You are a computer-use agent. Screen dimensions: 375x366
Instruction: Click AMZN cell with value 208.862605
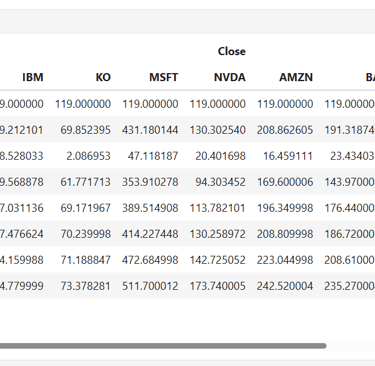pos(285,130)
